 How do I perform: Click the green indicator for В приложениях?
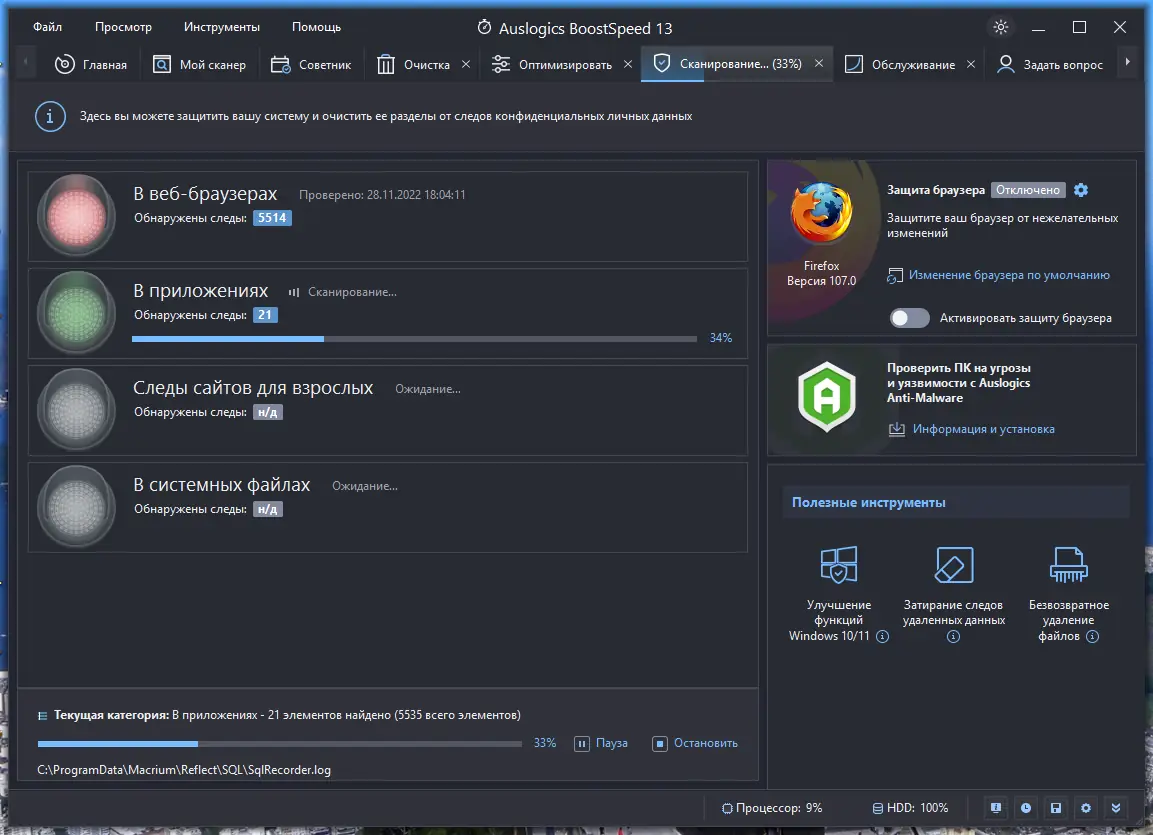point(76,313)
